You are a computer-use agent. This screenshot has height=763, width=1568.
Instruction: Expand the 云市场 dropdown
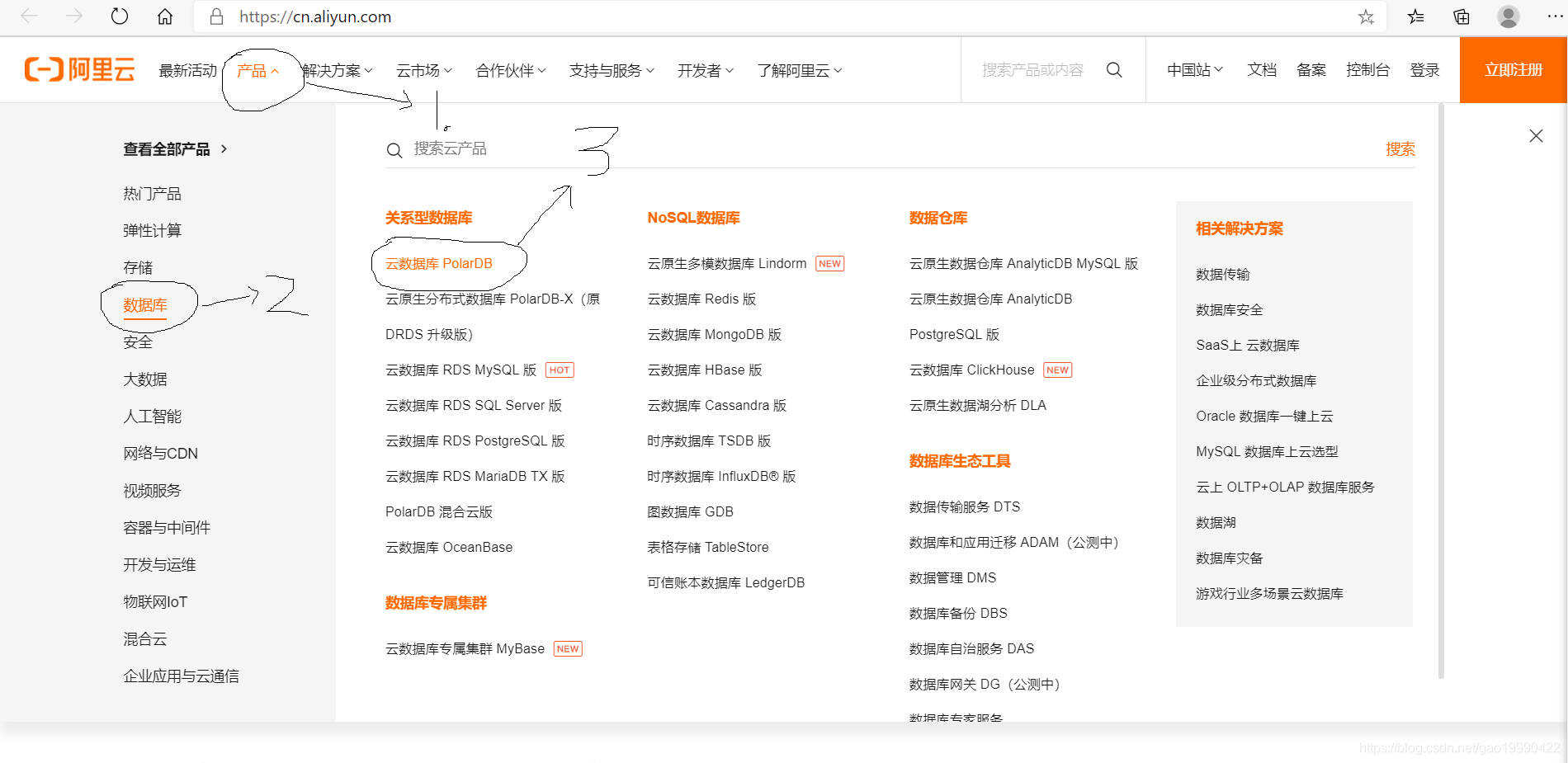pos(424,71)
